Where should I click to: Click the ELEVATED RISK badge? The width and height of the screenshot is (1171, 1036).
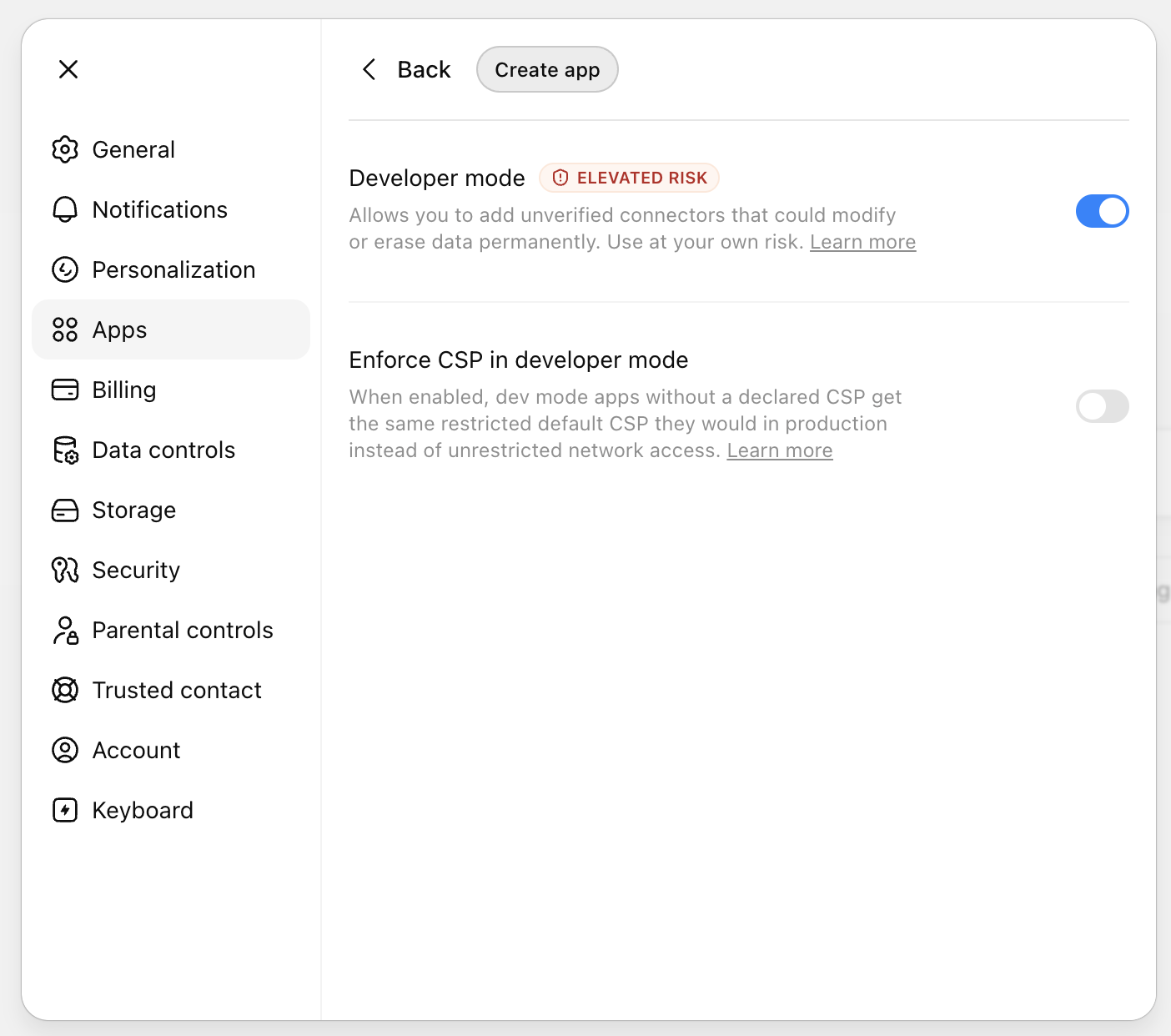point(629,178)
